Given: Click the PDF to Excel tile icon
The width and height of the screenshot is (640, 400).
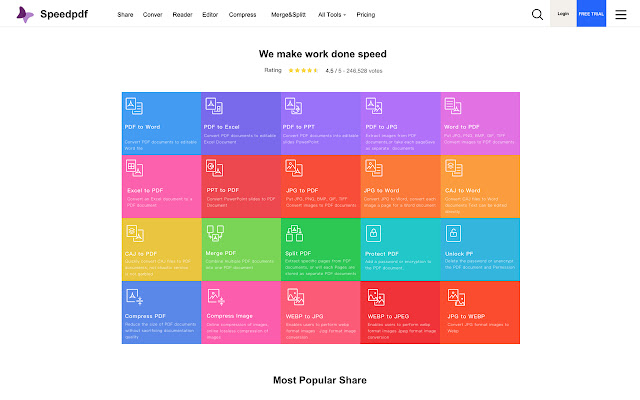Looking at the screenshot, I should tap(214, 106).
